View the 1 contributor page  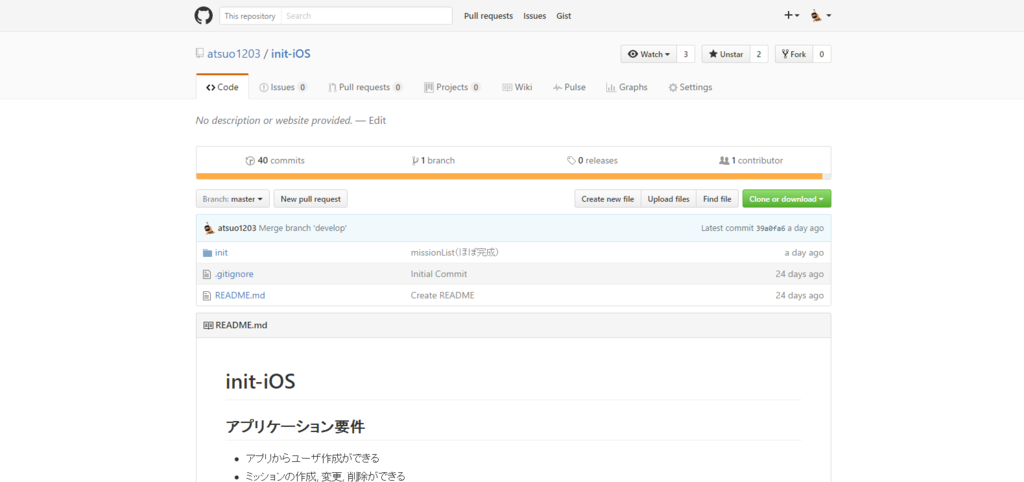pyautogui.click(x=751, y=160)
